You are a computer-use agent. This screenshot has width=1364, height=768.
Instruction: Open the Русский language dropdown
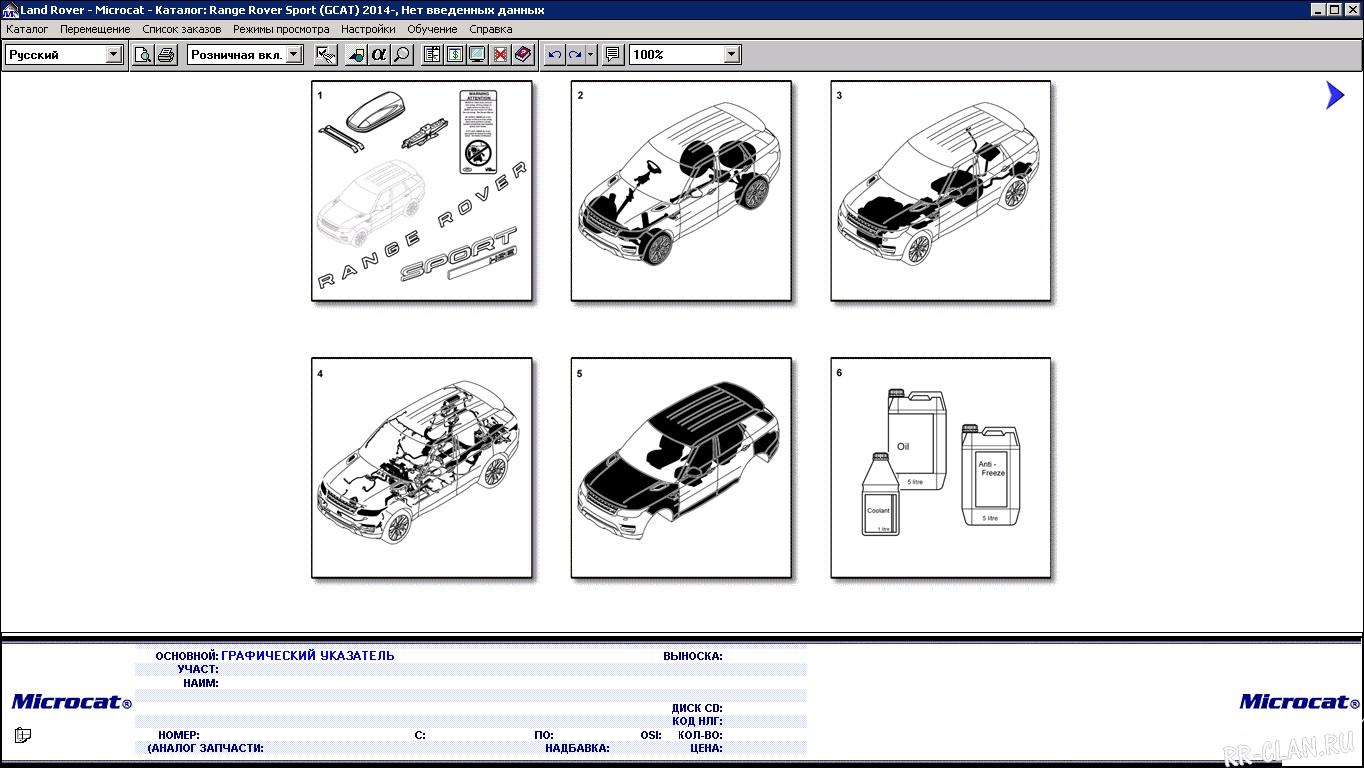tap(114, 55)
